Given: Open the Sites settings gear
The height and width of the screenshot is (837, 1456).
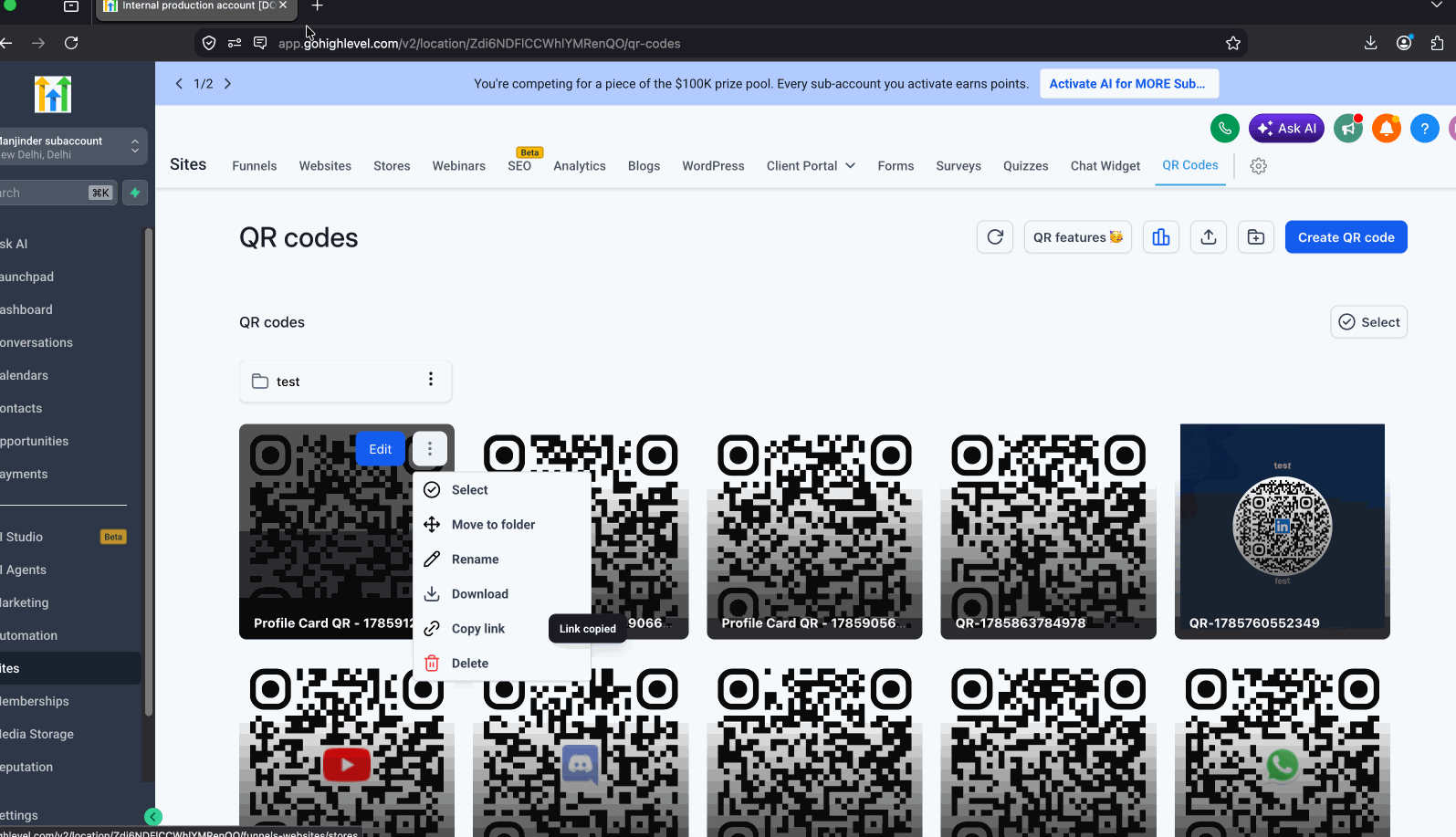Looking at the screenshot, I should (x=1259, y=166).
